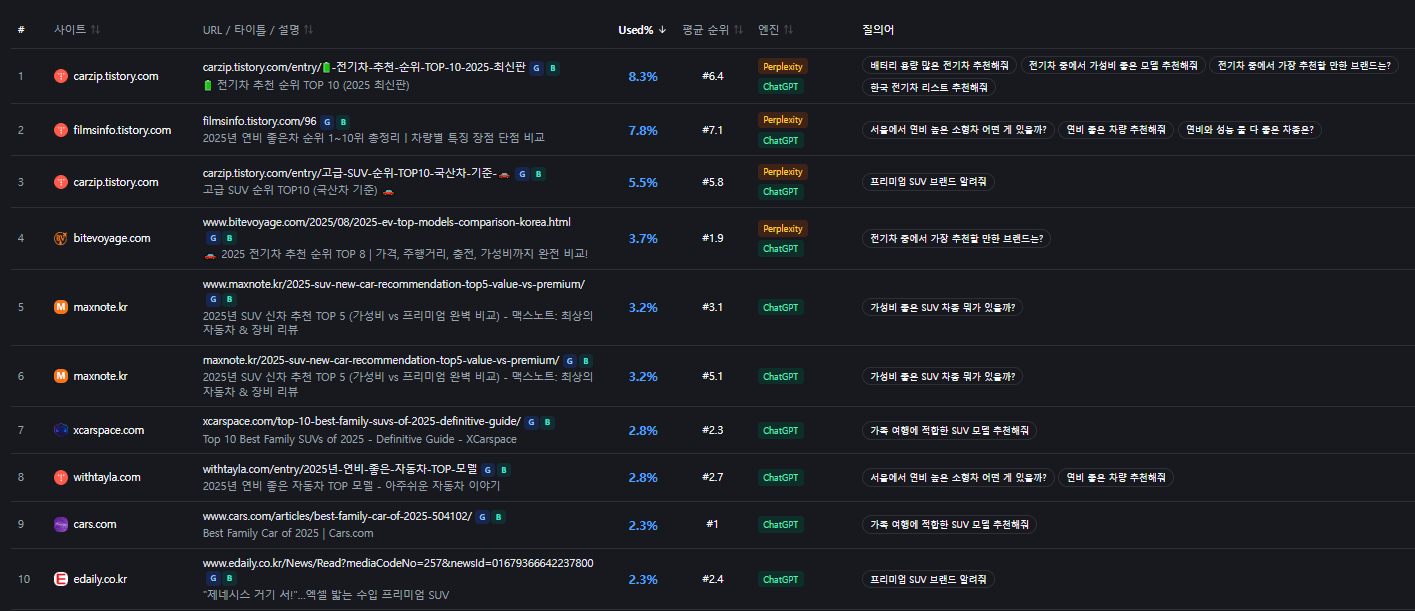1415x611 pixels.
Task: Click the purple cars.com favicon
Action: (61, 524)
